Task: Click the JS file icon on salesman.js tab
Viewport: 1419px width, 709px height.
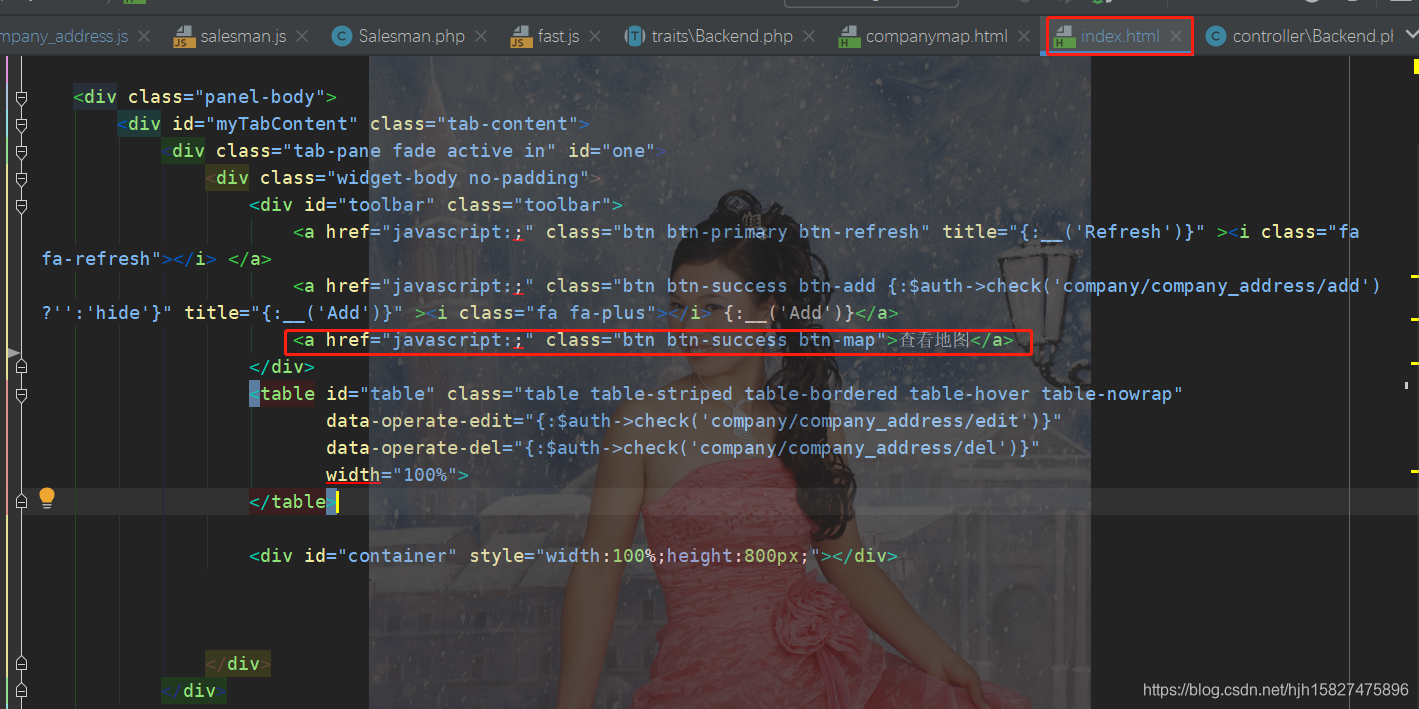Action: [183, 36]
